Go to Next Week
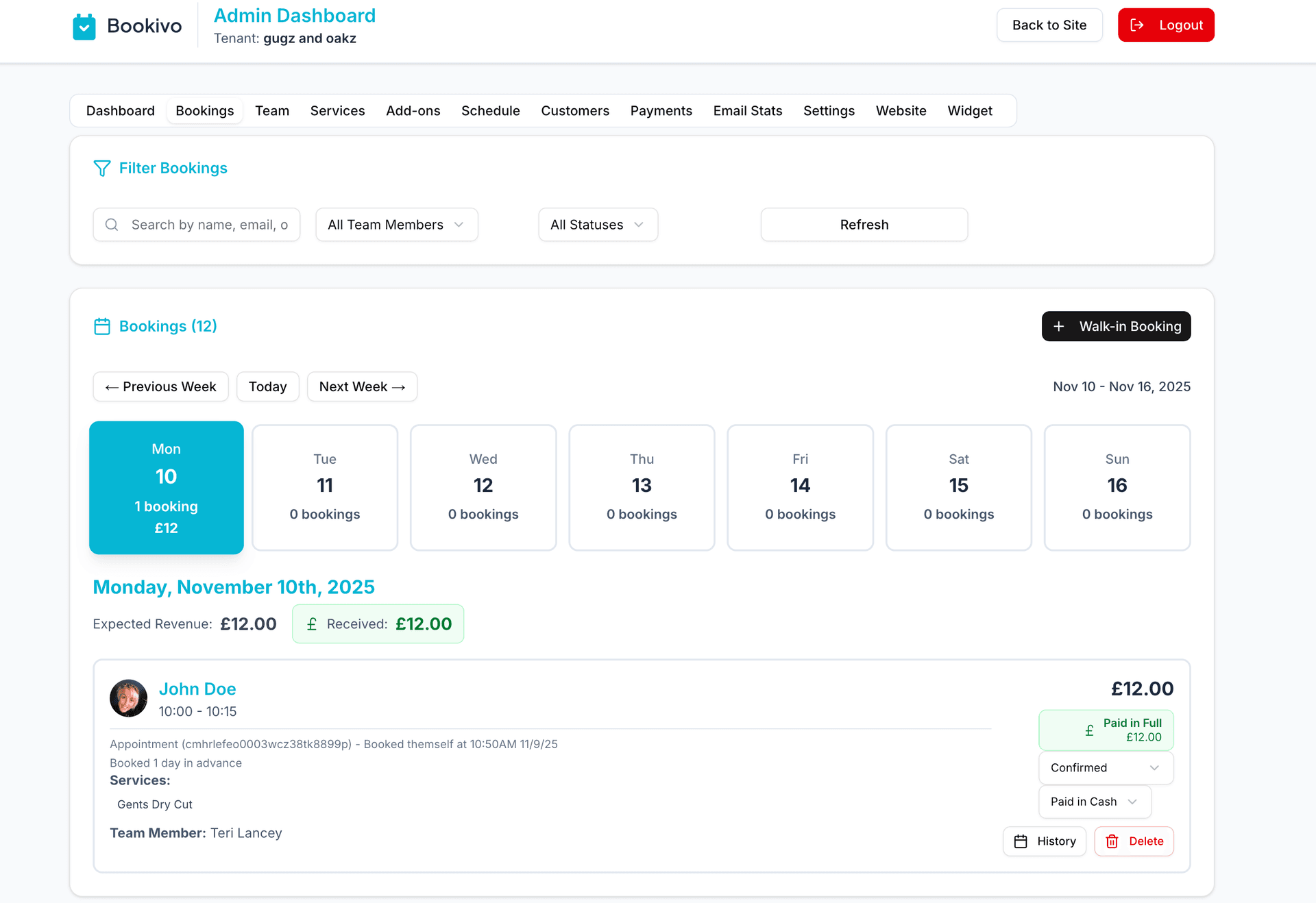 [361, 386]
